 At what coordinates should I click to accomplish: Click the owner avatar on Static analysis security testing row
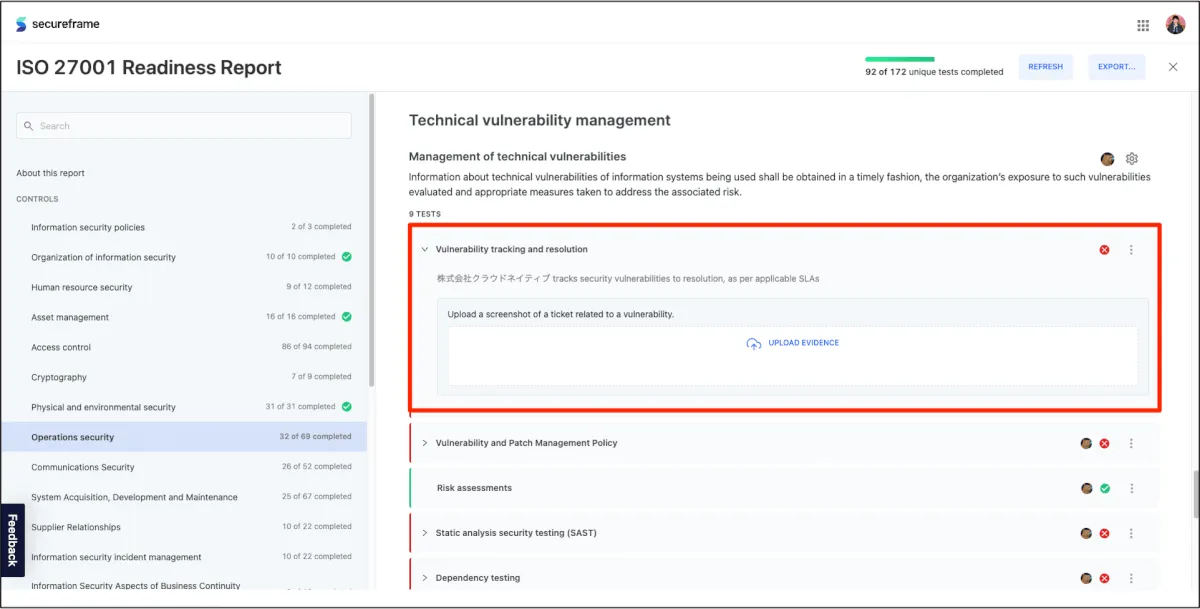pyautogui.click(x=1086, y=534)
